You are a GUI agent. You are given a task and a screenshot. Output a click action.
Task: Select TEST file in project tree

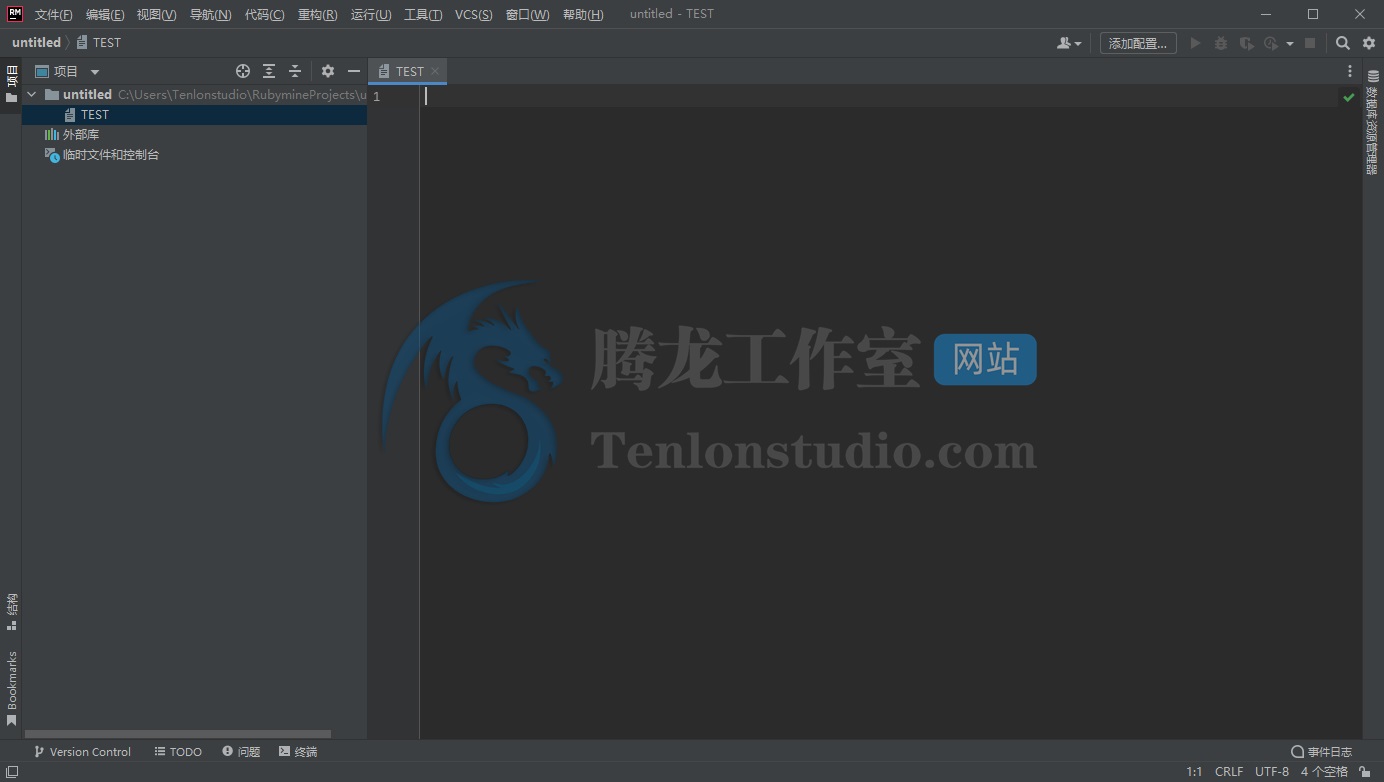tap(195, 115)
